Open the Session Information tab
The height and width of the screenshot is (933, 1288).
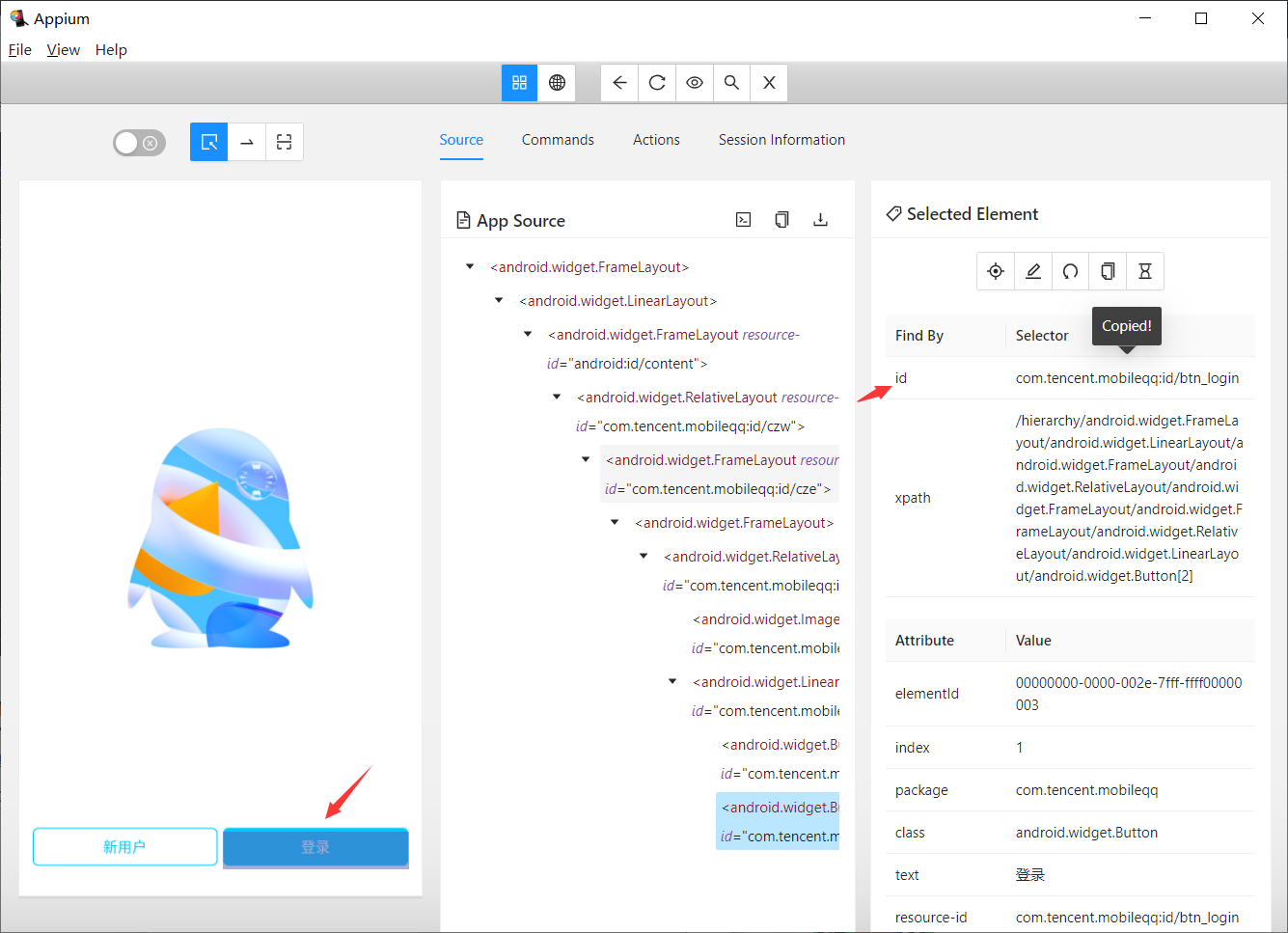781,140
